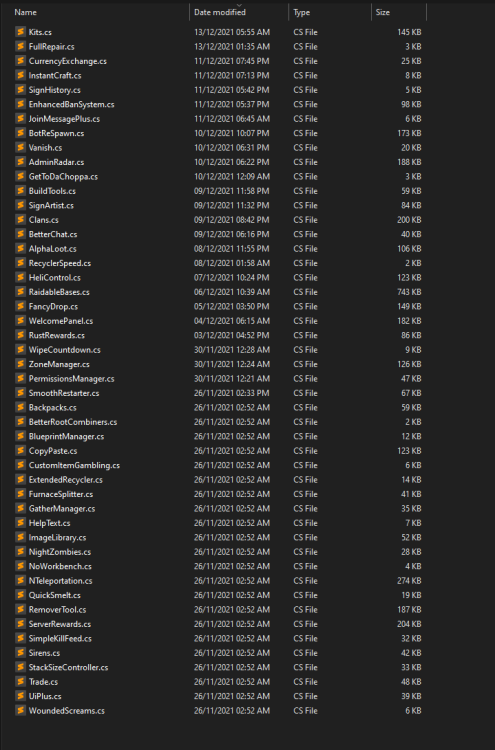Sort files by the Size column
This screenshot has width=495, height=750.
[399, 12]
